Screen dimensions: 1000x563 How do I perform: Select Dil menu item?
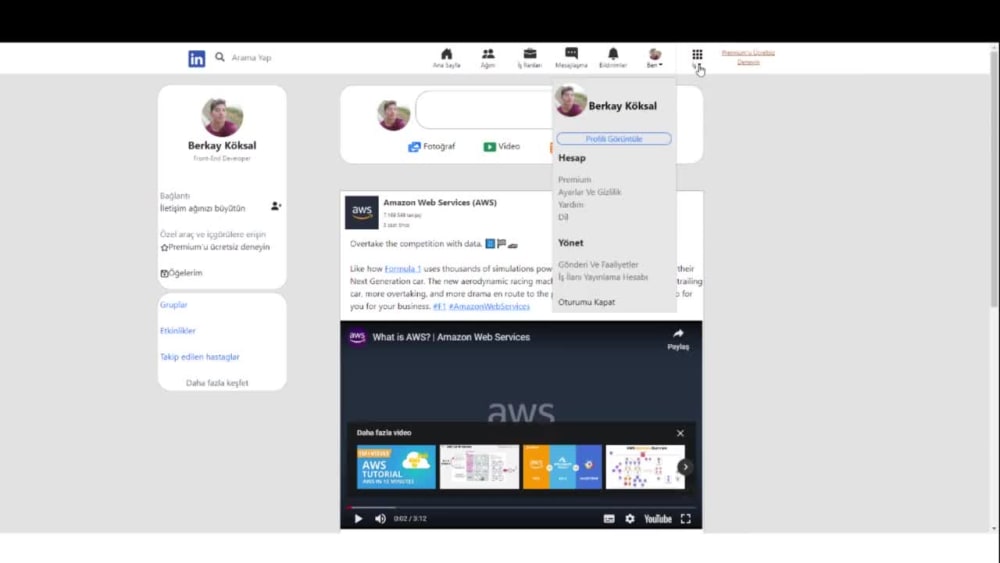pos(563,217)
